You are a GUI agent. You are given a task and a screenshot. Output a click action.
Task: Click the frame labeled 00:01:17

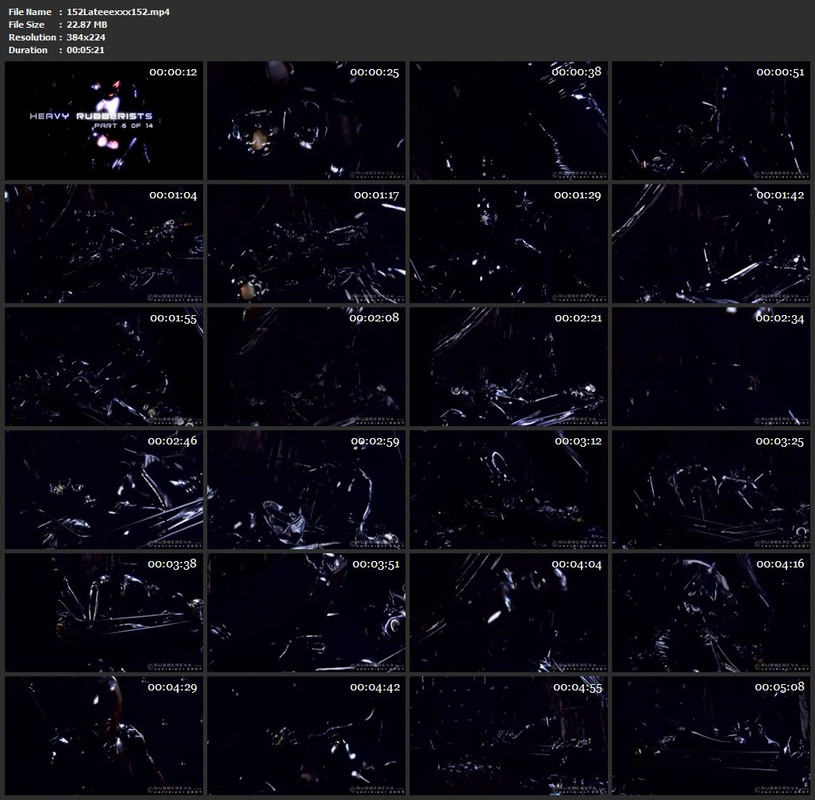(x=306, y=243)
